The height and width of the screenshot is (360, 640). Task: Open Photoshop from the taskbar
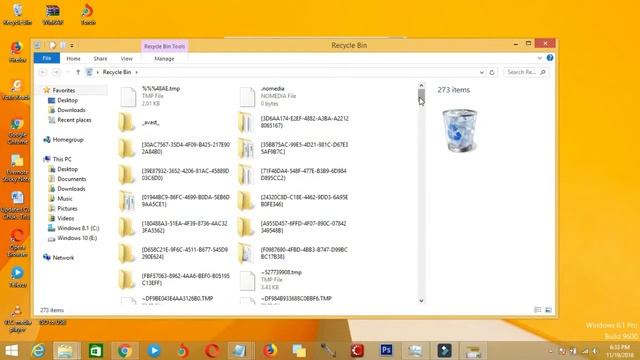386,350
